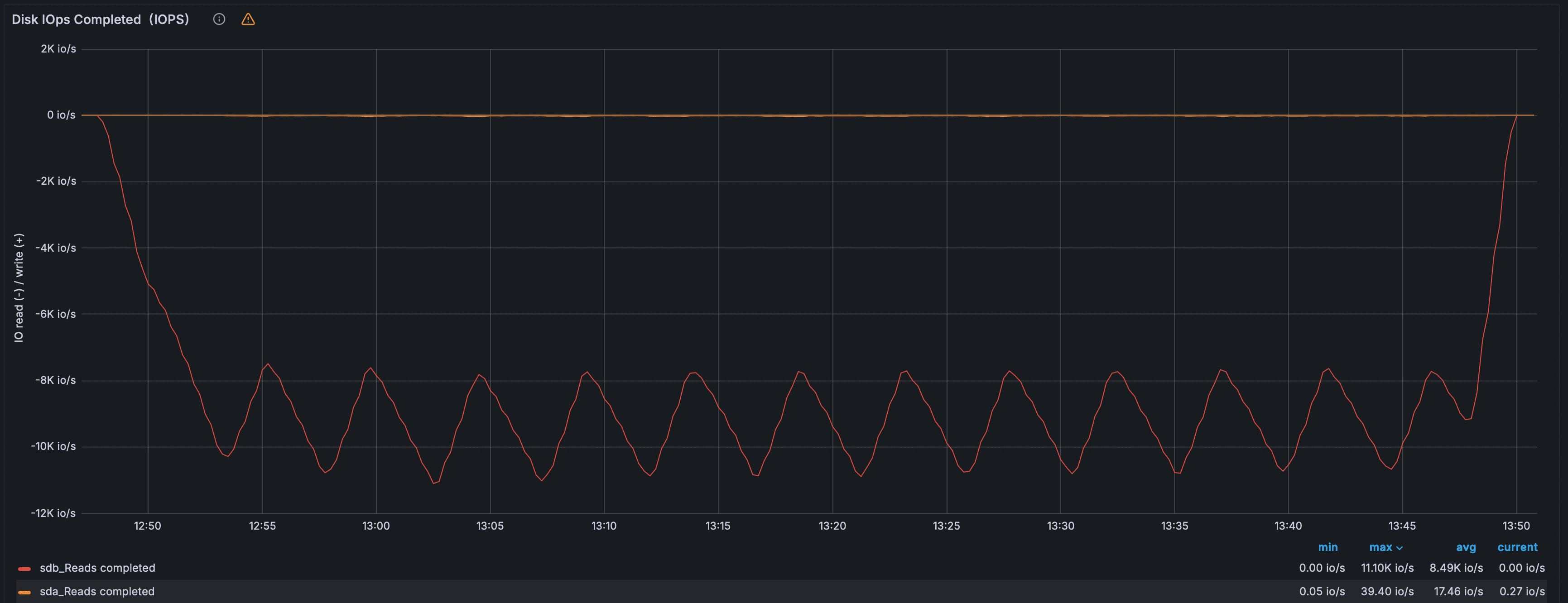The height and width of the screenshot is (603, 1568).
Task: Open the Disk IOps Completed panel title menu
Action: coord(101,19)
